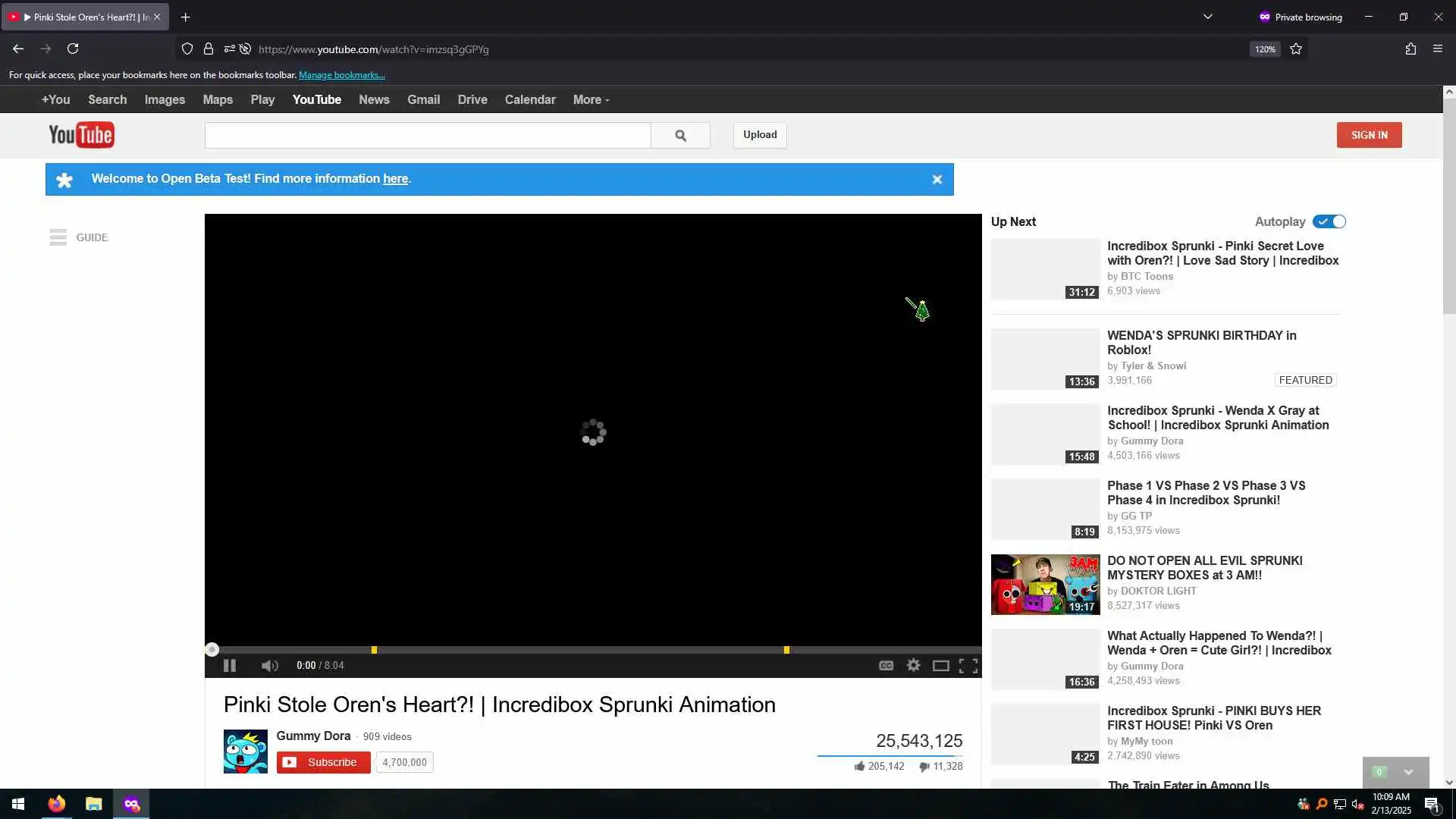1456x819 pixels.
Task: Click the search magnifier button
Action: click(680, 135)
